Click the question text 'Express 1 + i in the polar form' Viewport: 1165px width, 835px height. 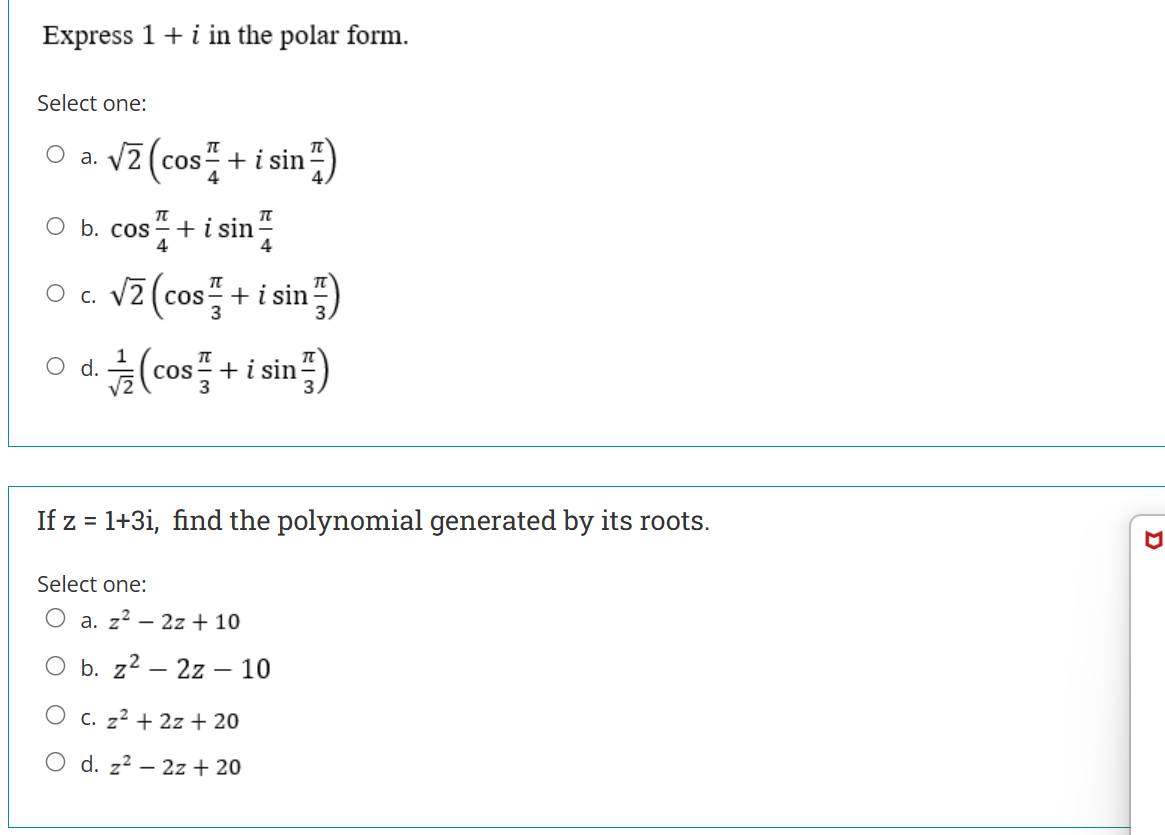[225, 36]
